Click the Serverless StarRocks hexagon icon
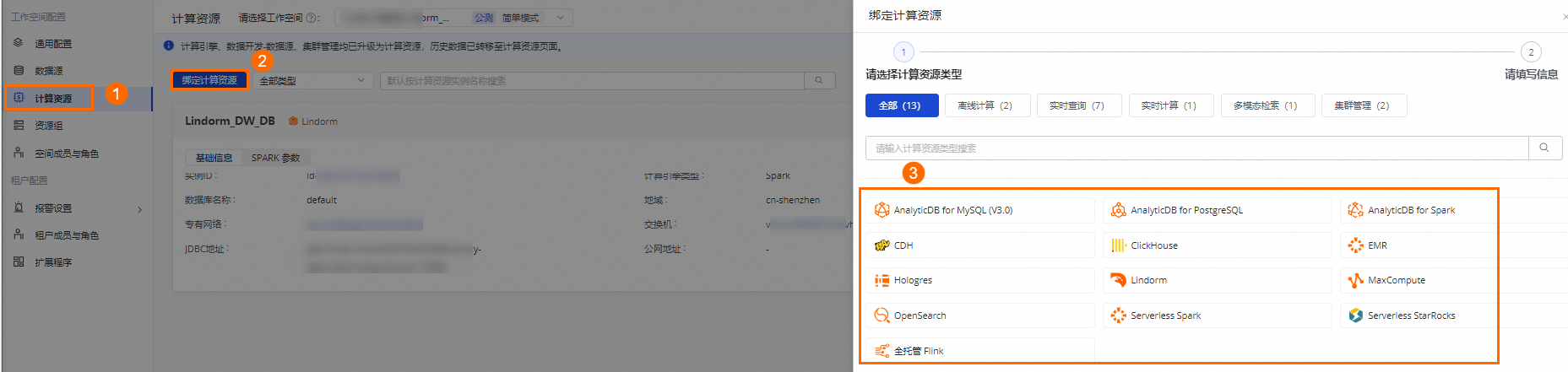The image size is (1568, 372). (x=1355, y=315)
